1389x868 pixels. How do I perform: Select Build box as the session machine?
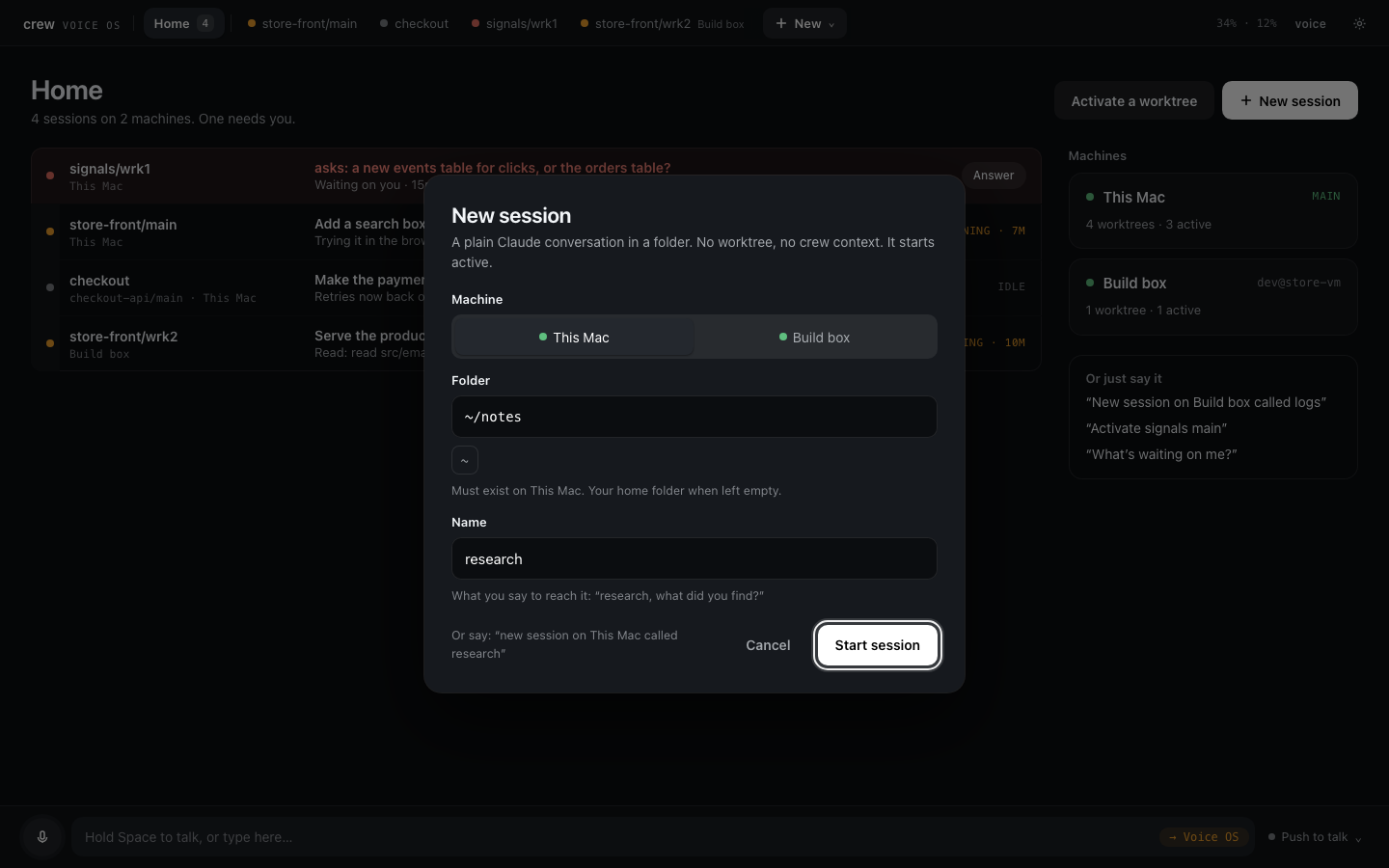pyautogui.click(x=814, y=338)
